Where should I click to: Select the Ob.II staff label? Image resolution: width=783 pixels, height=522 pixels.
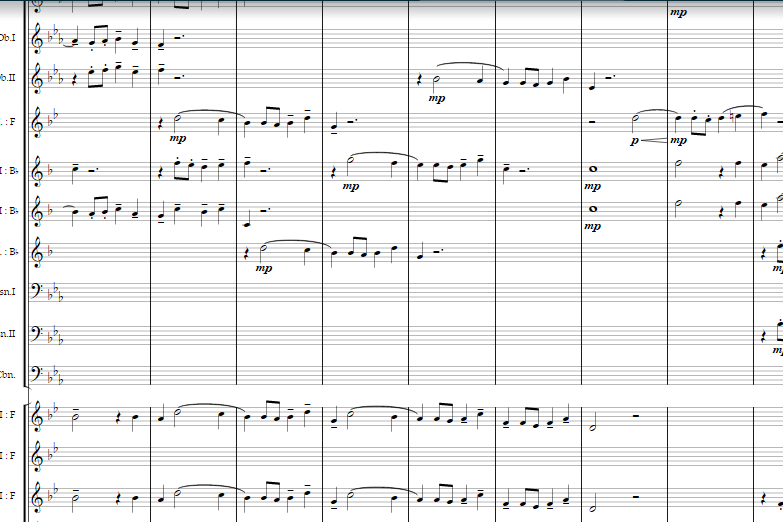point(7,78)
